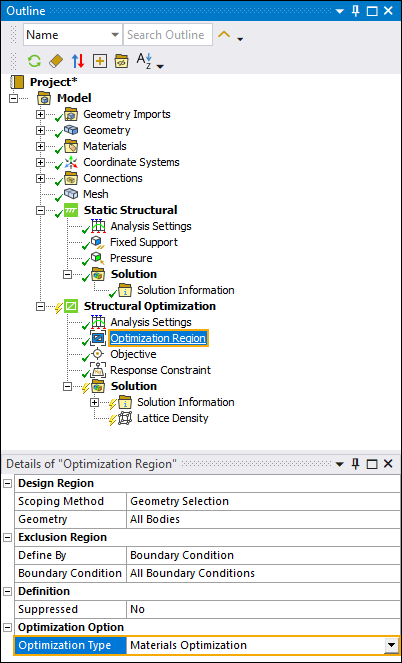Viewport: 402px width, 663px height.
Task: Click the Scoping Method value Geometry Selection
Action: (x=179, y=501)
